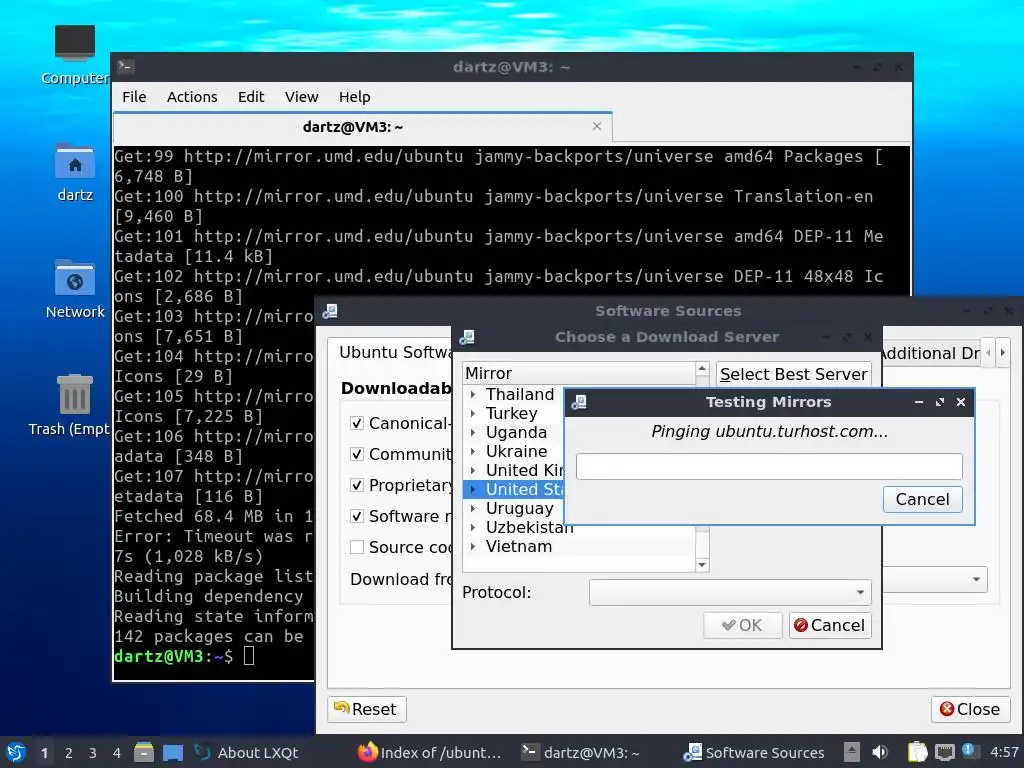
Task: Cancel the Choose a Download Server dialog
Action: pyautogui.click(x=830, y=625)
